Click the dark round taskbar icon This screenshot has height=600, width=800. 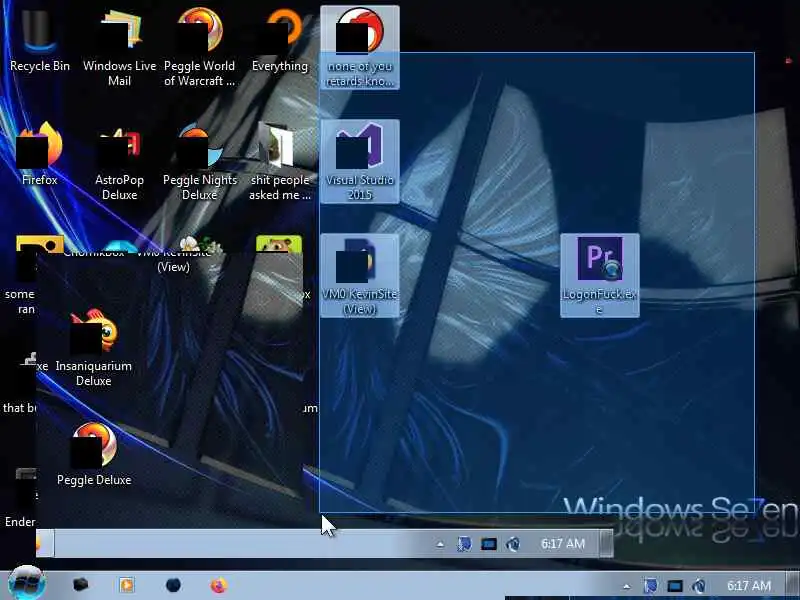[173, 585]
